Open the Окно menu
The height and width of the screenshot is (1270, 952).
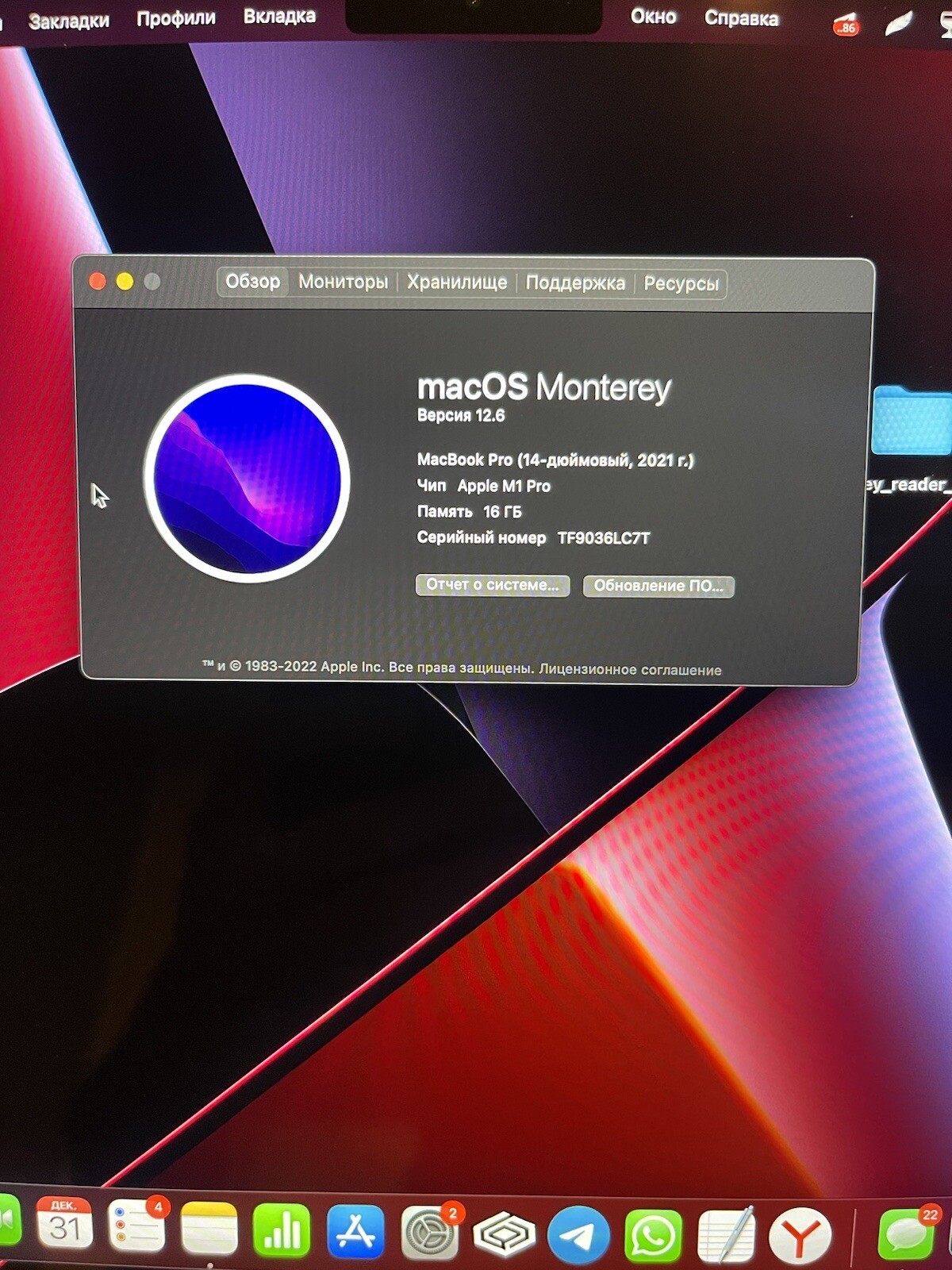click(x=653, y=17)
